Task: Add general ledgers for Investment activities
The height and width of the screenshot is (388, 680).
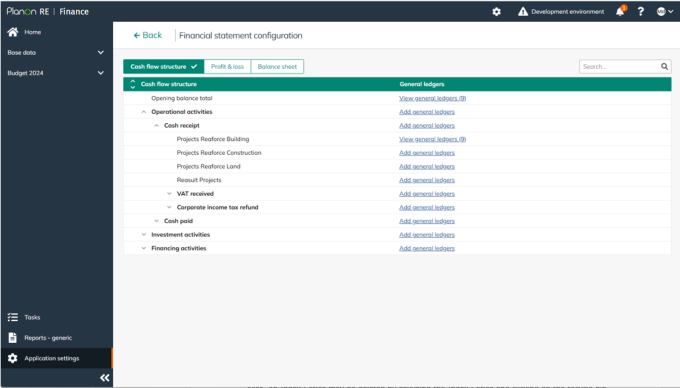Action: pyautogui.click(x=427, y=235)
